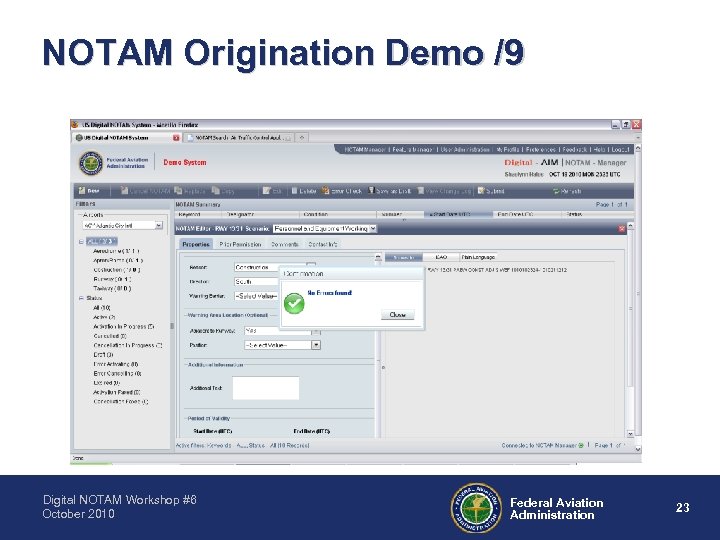This screenshot has width=720, height=540.
Task: Open the Position select value dropdown arrow
Action: coord(316,345)
